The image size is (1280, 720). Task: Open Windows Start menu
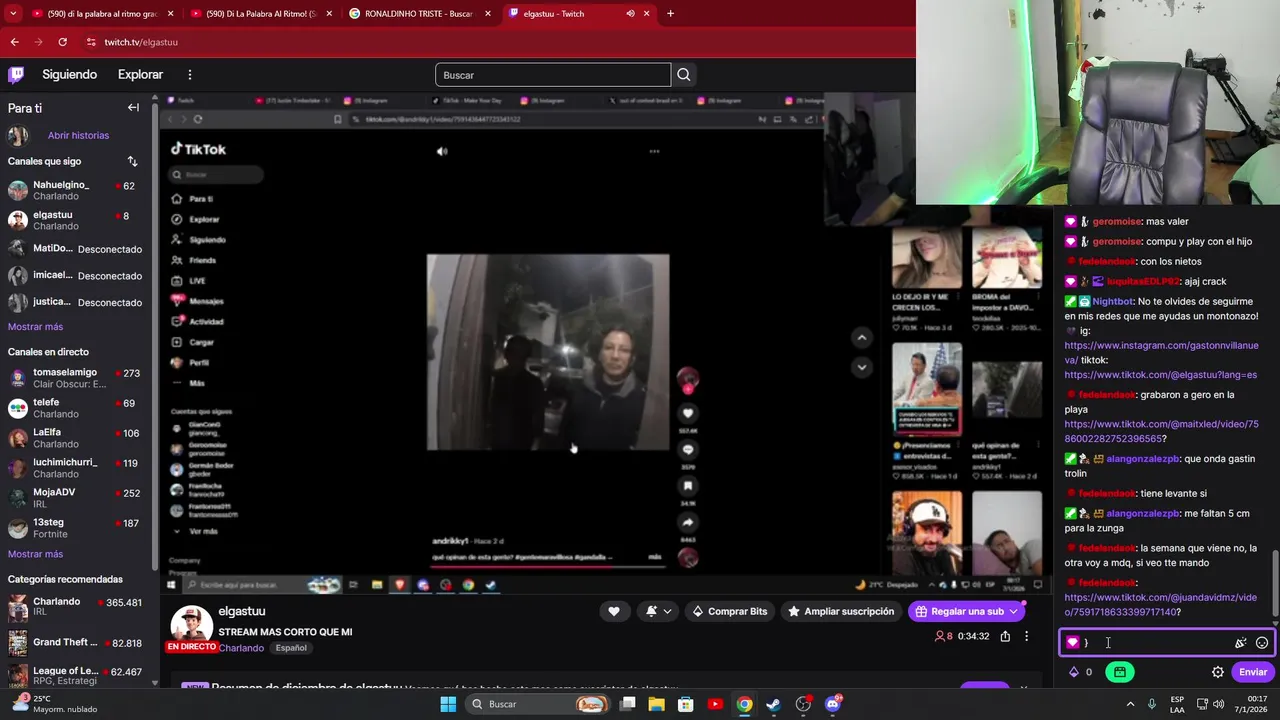(448, 704)
